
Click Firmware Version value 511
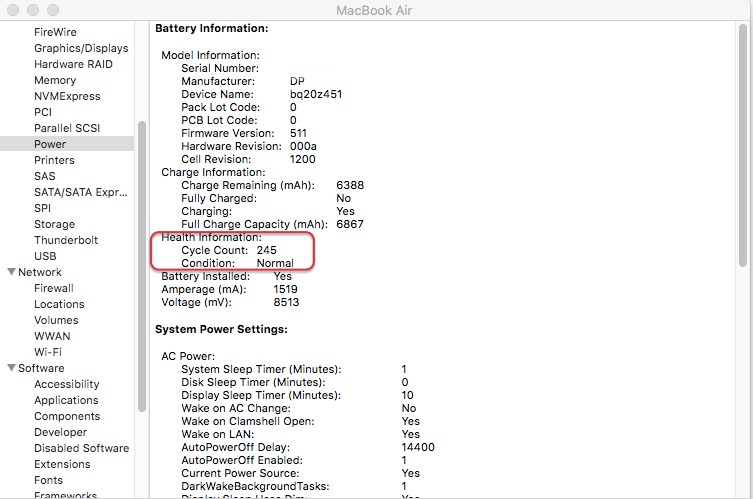pos(298,133)
